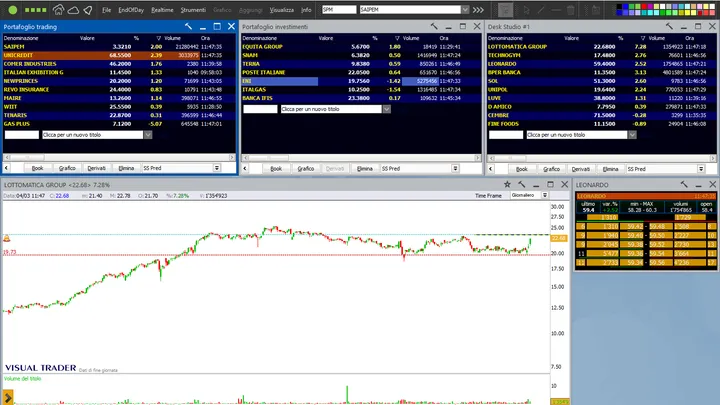
Task: Click the trash bin icon in the toolbar
Action: pos(570,10)
